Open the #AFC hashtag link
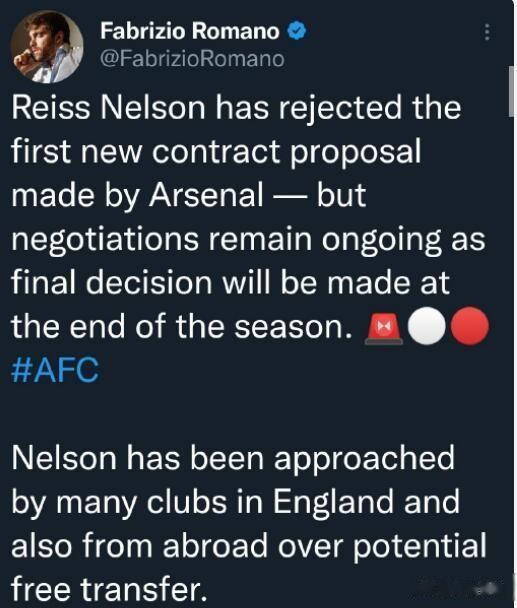This screenshot has height=608, width=517. click(x=55, y=370)
